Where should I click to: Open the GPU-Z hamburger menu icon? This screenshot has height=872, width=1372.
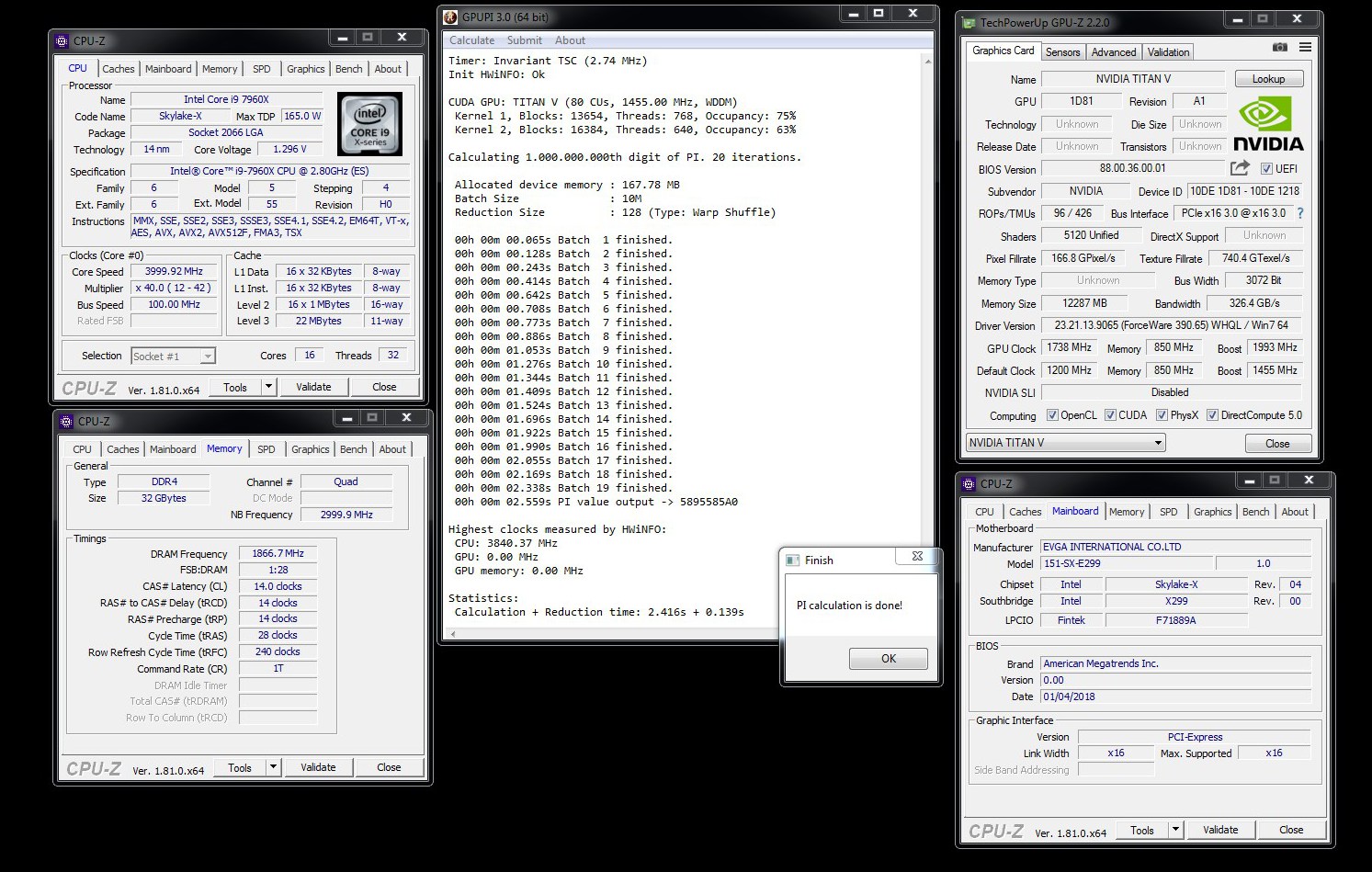pyautogui.click(x=1305, y=47)
